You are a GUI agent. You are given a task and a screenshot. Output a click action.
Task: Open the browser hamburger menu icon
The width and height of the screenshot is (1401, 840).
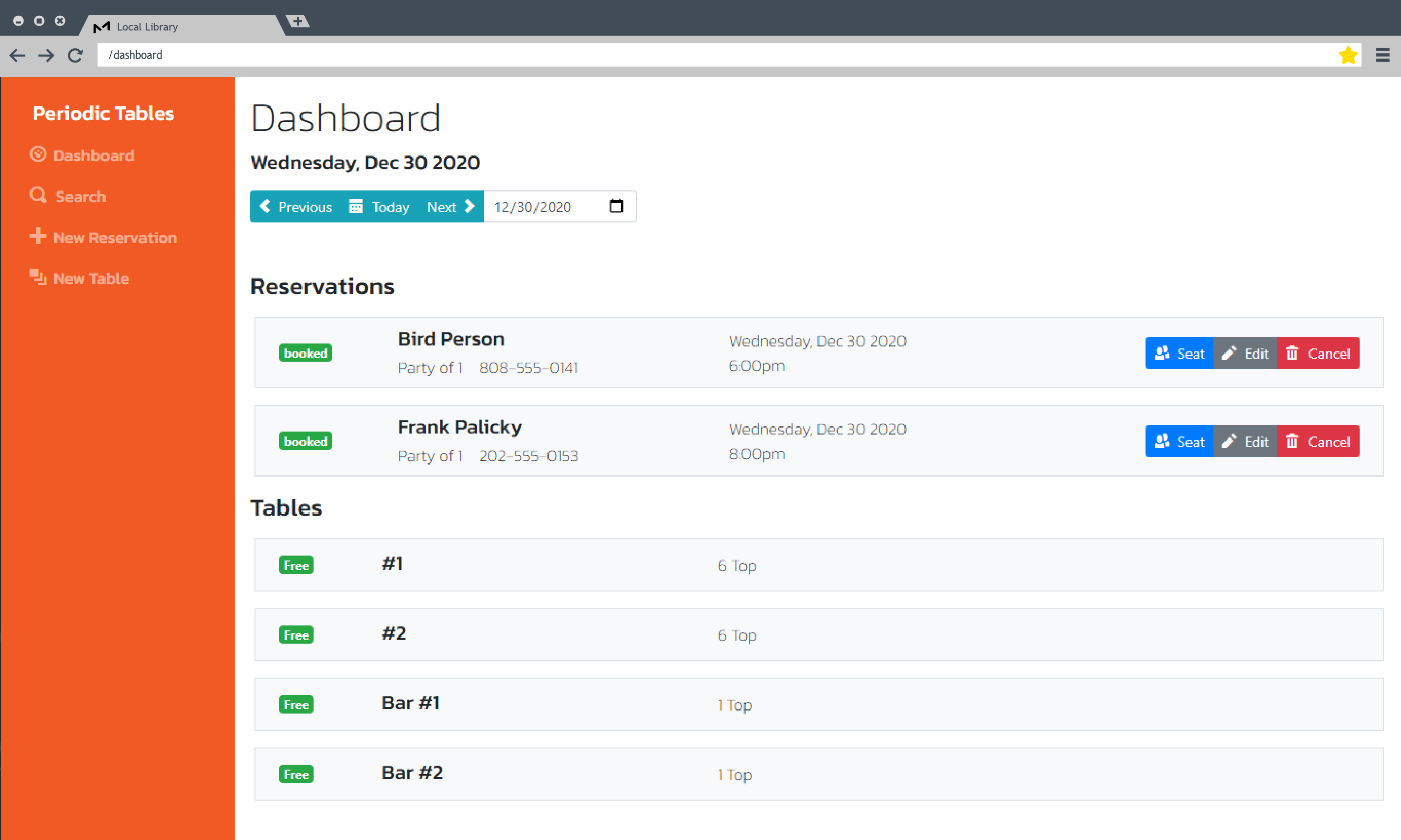click(x=1382, y=55)
